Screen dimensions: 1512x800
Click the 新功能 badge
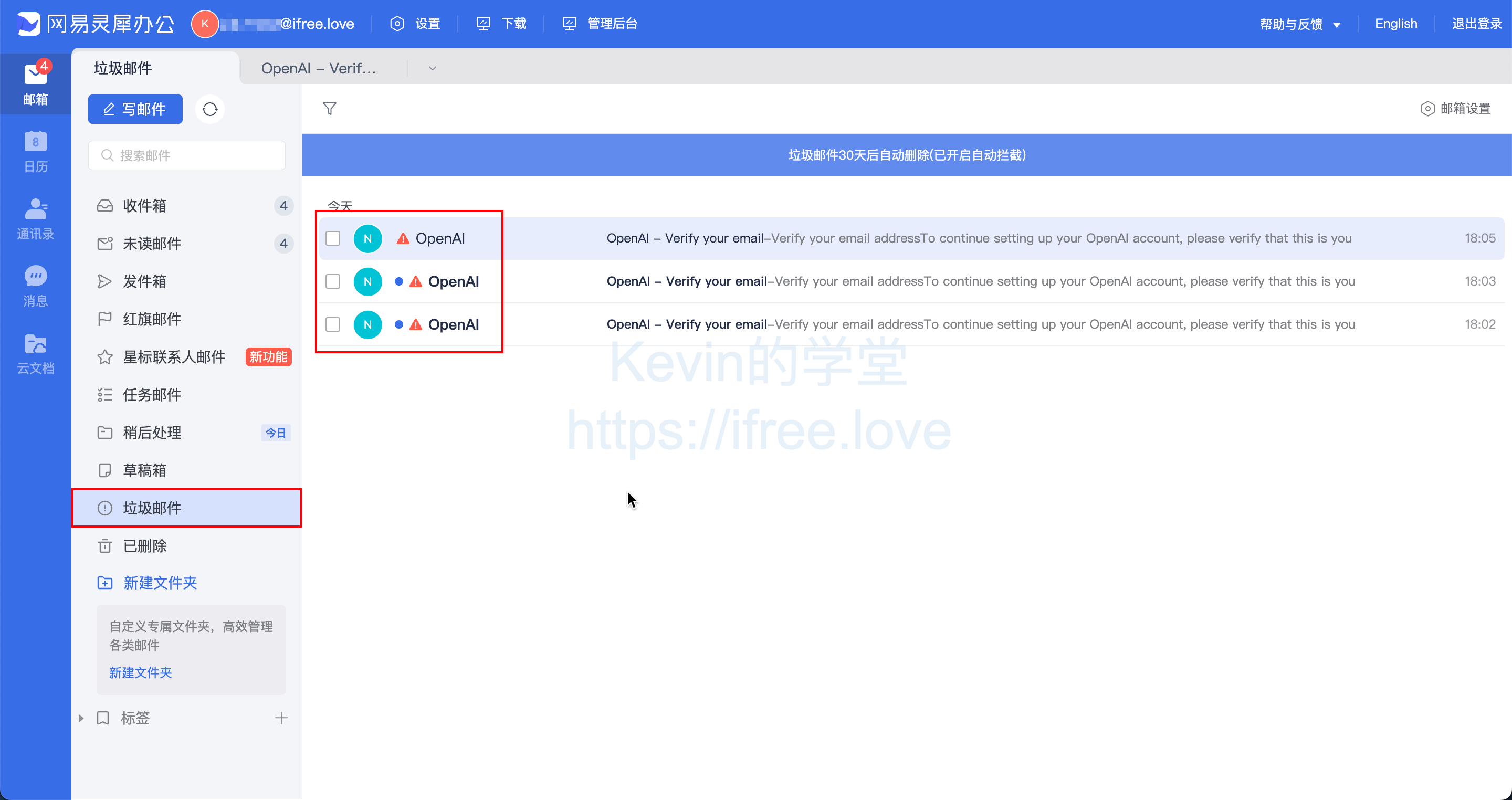(269, 357)
